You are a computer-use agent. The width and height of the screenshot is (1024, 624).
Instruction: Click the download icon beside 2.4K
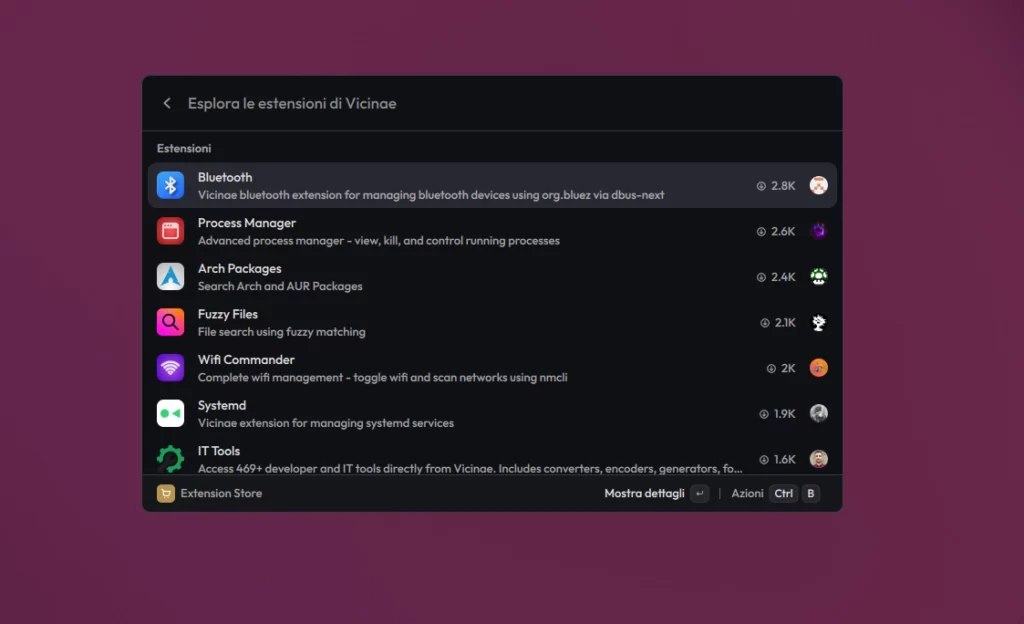click(761, 277)
